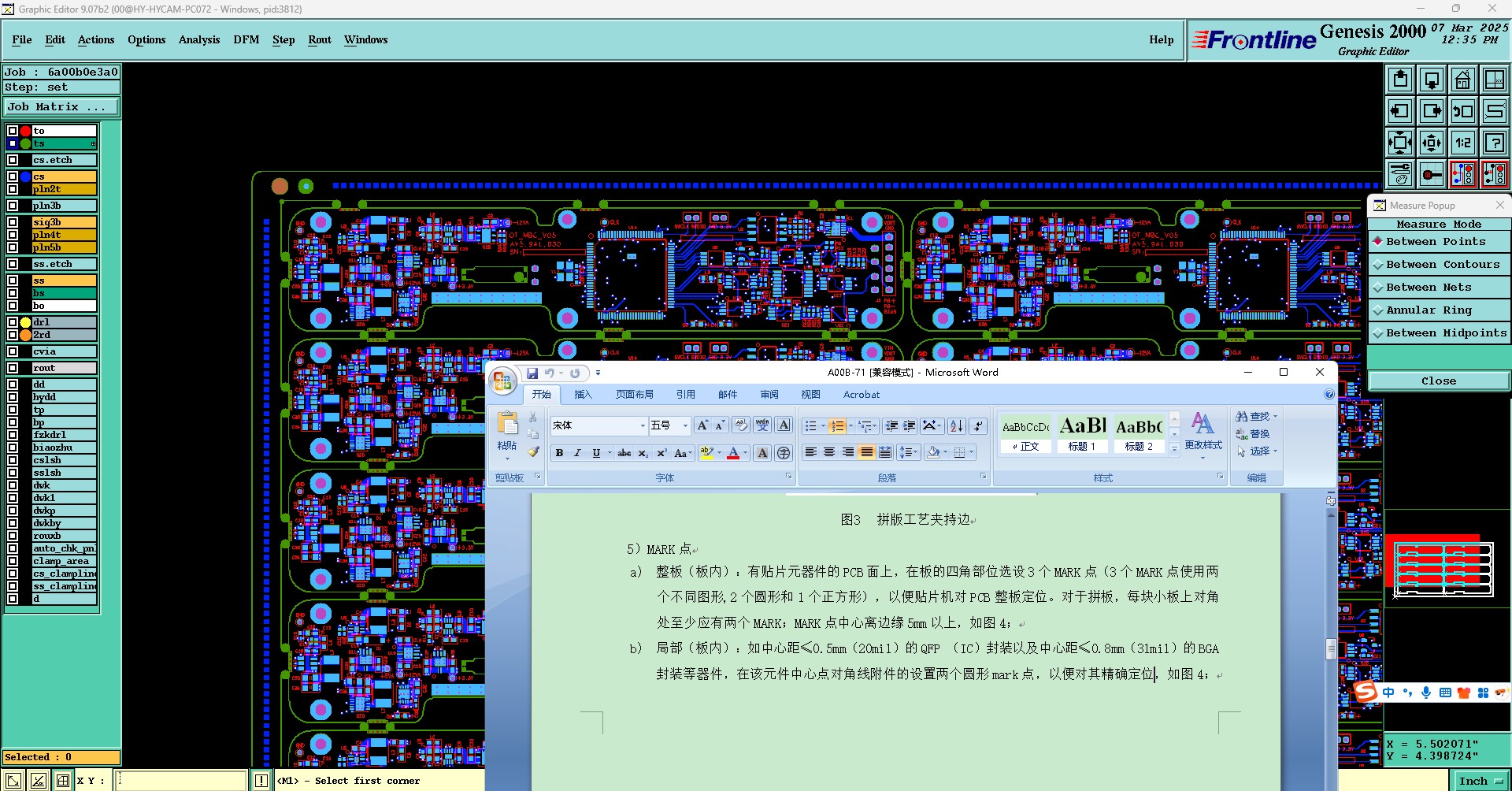Click the pan up icon in Genesis
This screenshot has width=1512, height=791.
1400,80
